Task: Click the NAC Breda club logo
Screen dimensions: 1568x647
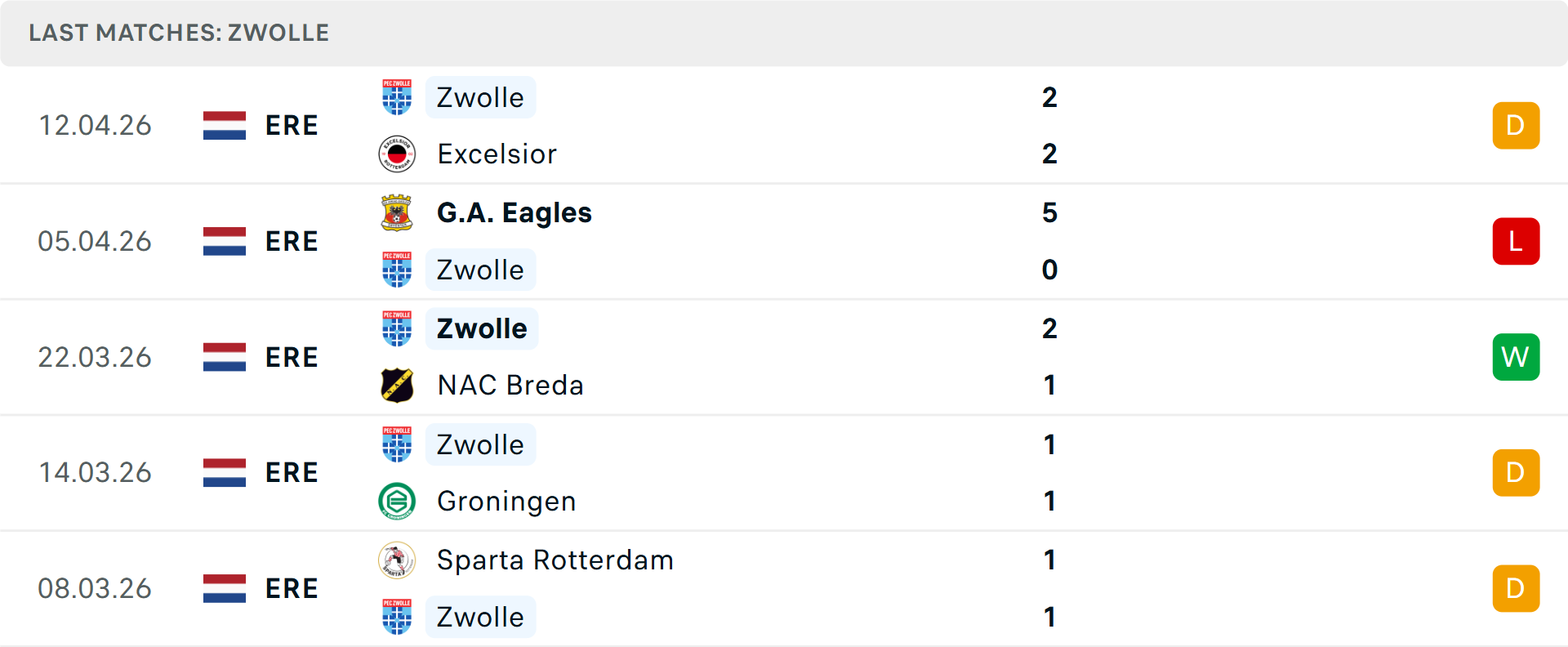Action: (x=397, y=386)
